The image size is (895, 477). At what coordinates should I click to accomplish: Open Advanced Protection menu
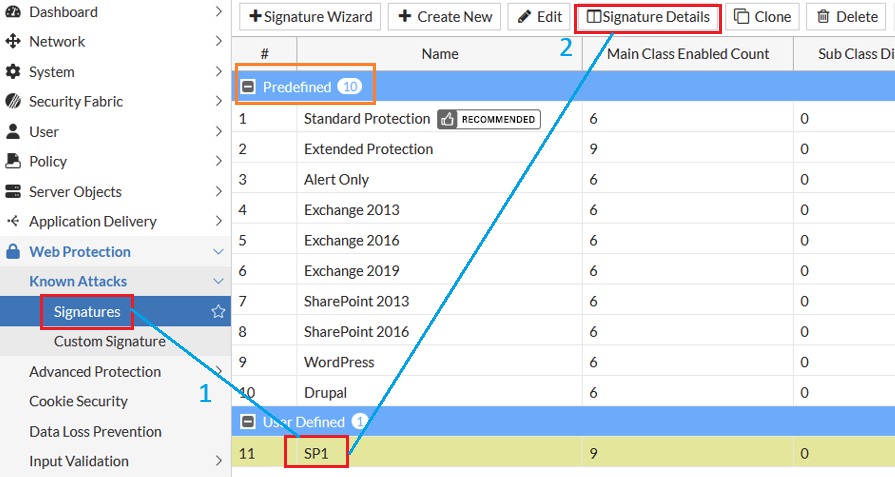coord(95,371)
